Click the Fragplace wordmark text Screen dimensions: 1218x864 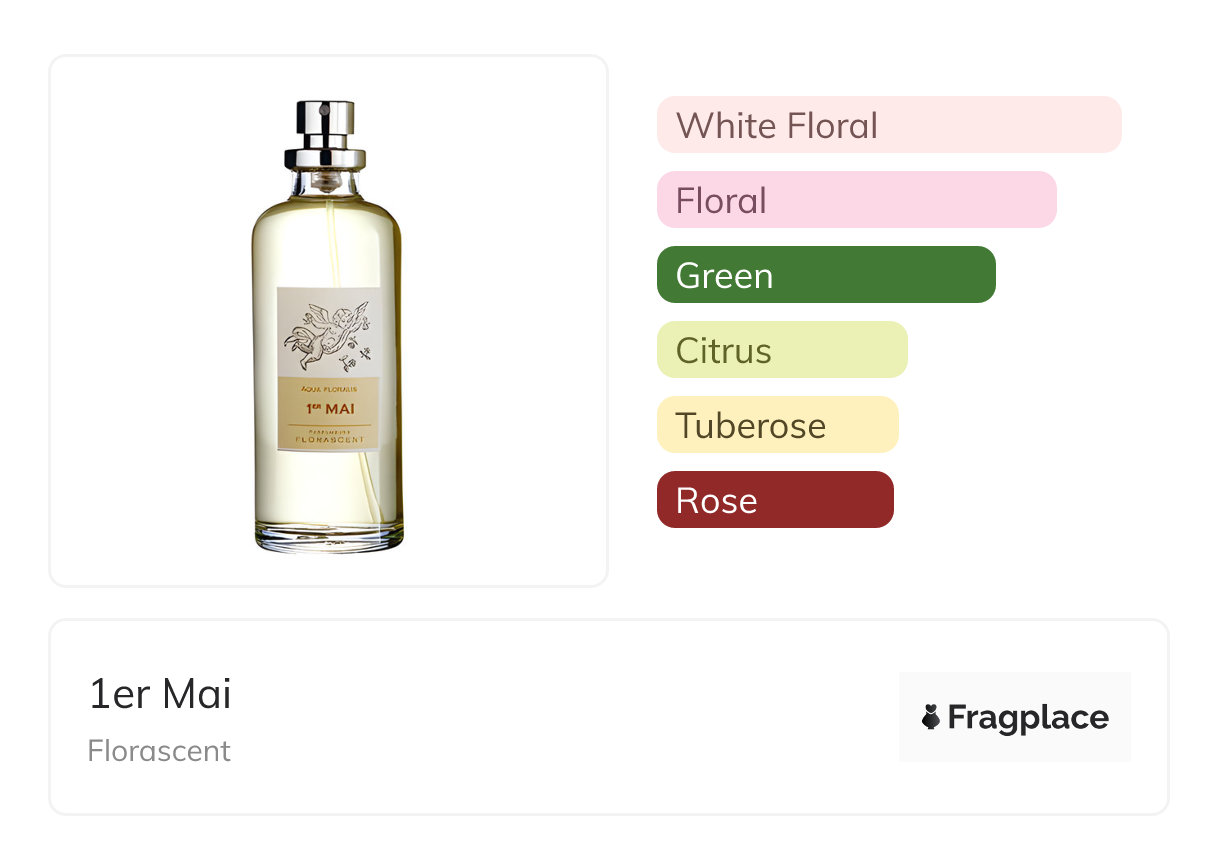click(x=1028, y=717)
